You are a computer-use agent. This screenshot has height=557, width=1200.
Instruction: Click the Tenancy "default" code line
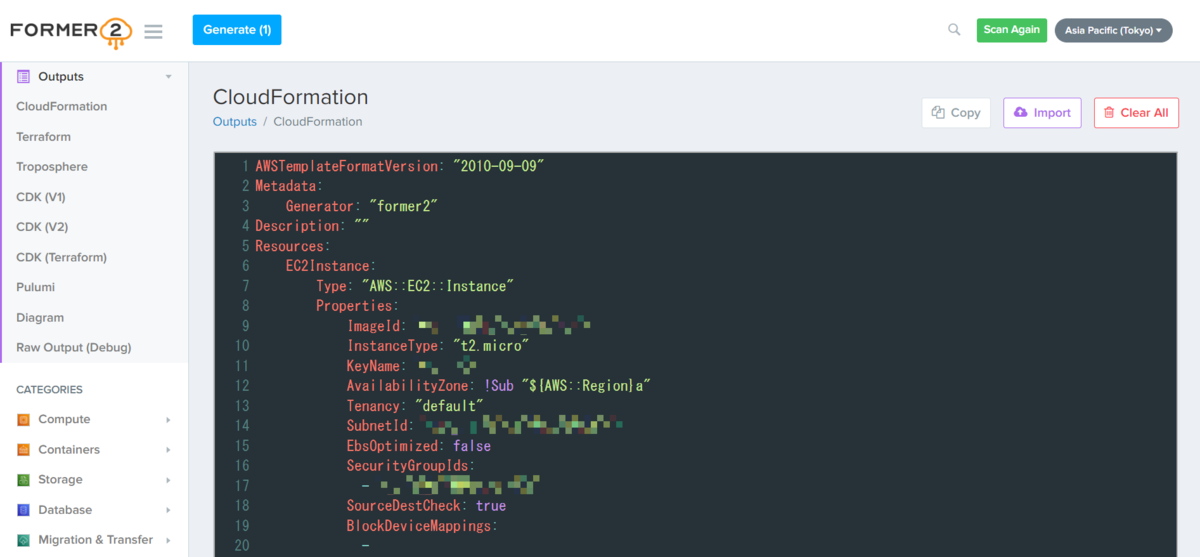coord(415,406)
